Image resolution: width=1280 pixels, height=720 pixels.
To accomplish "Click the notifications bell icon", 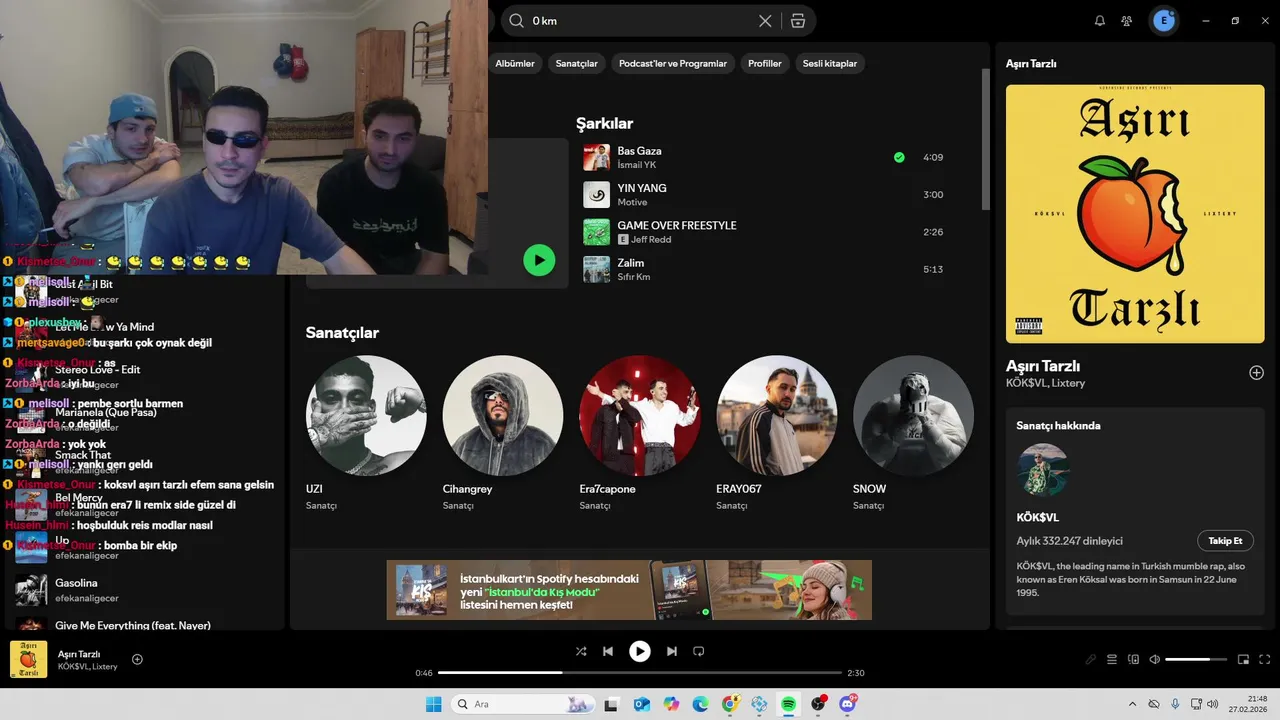I will [1100, 21].
